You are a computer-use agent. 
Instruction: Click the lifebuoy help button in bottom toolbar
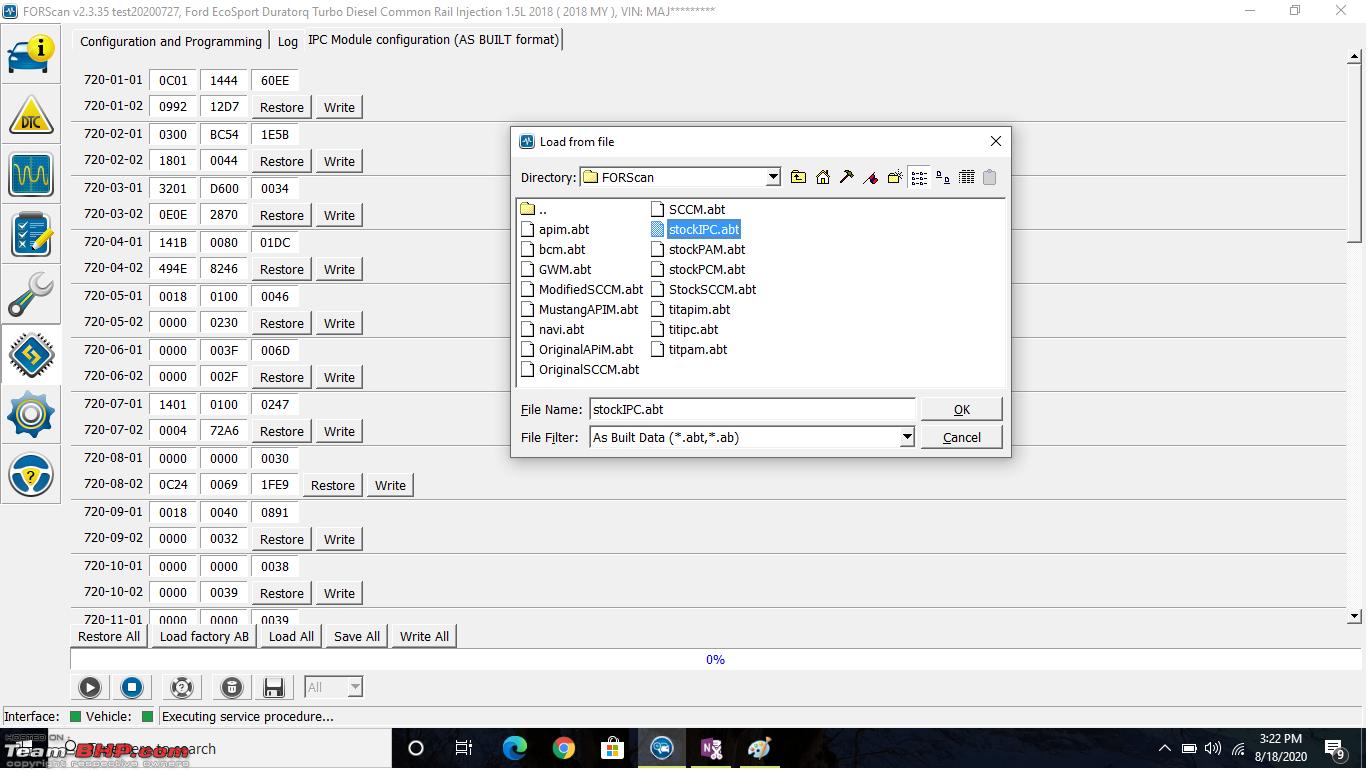[x=181, y=687]
